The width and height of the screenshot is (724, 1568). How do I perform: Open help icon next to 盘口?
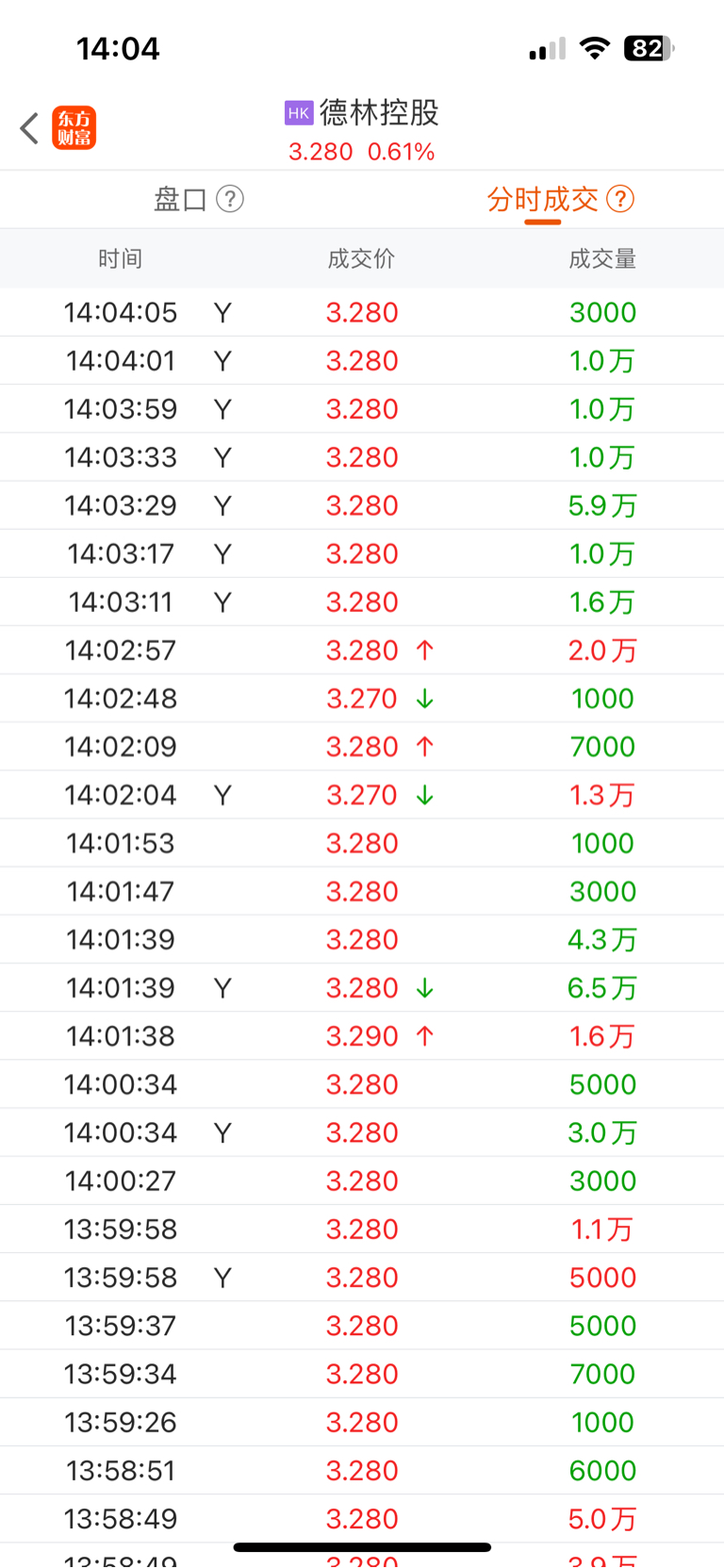click(230, 199)
